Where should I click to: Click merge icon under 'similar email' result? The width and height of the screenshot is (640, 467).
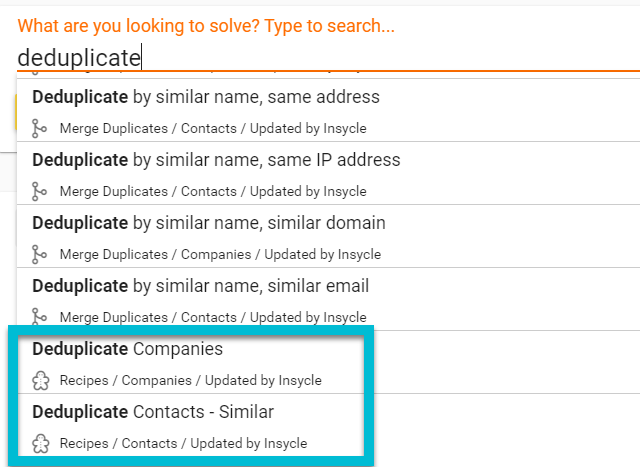click(x=39, y=317)
